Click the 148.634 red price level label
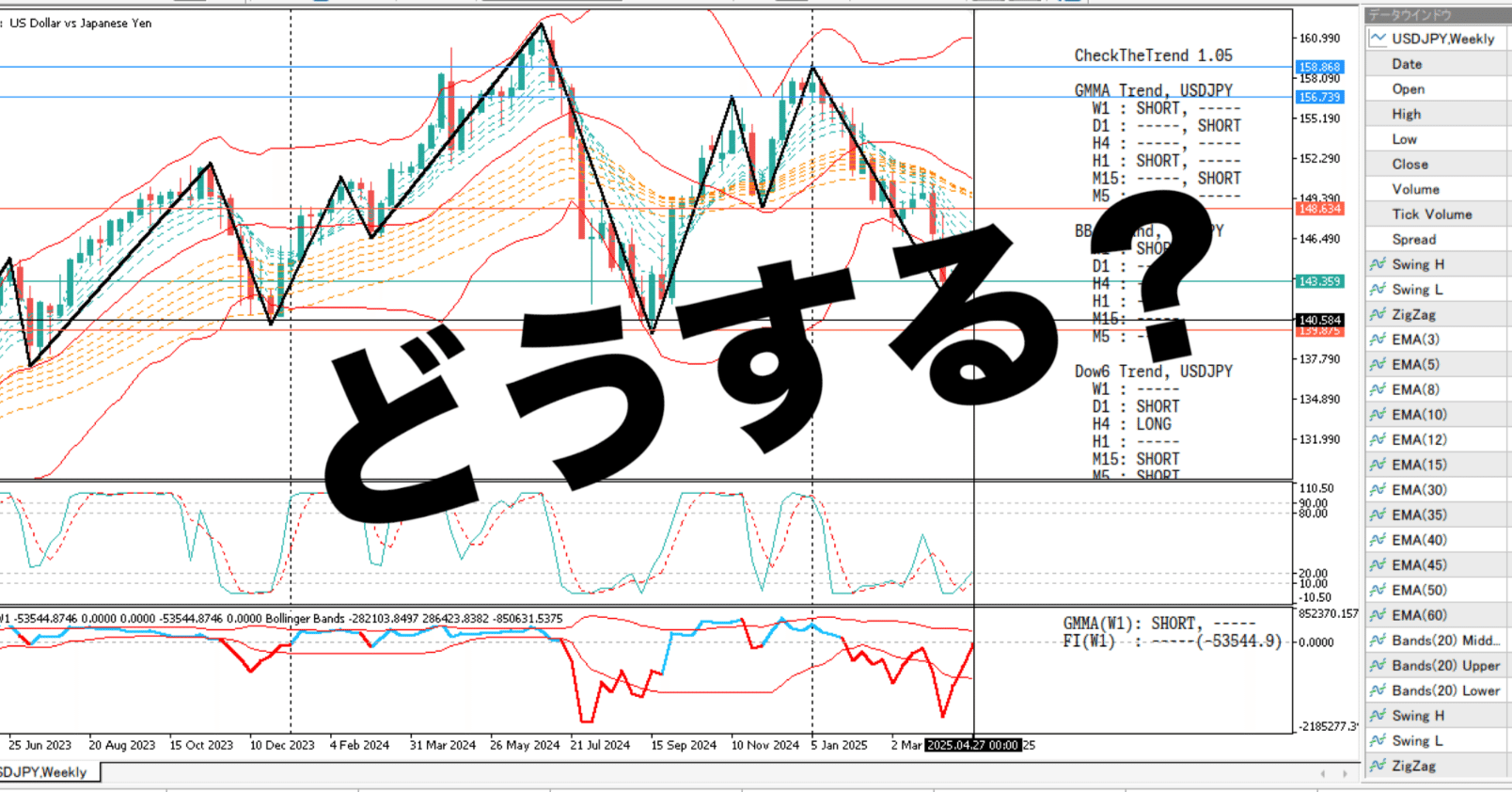The height and width of the screenshot is (792, 1512). coord(1320,209)
